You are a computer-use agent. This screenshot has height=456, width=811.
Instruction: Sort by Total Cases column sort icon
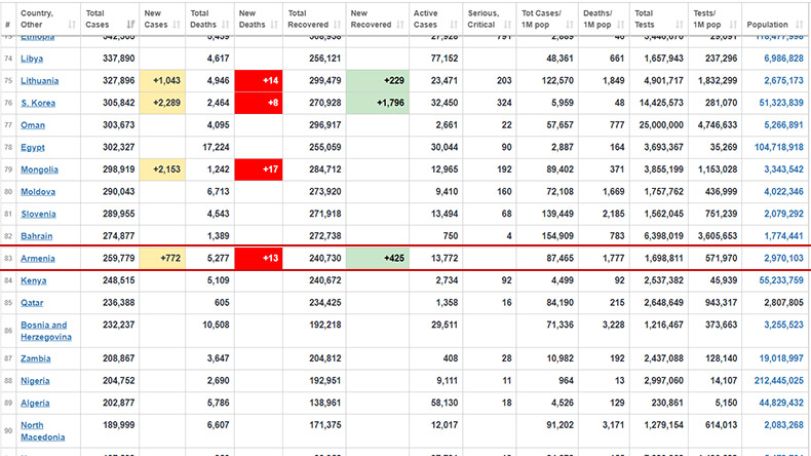(130, 24)
